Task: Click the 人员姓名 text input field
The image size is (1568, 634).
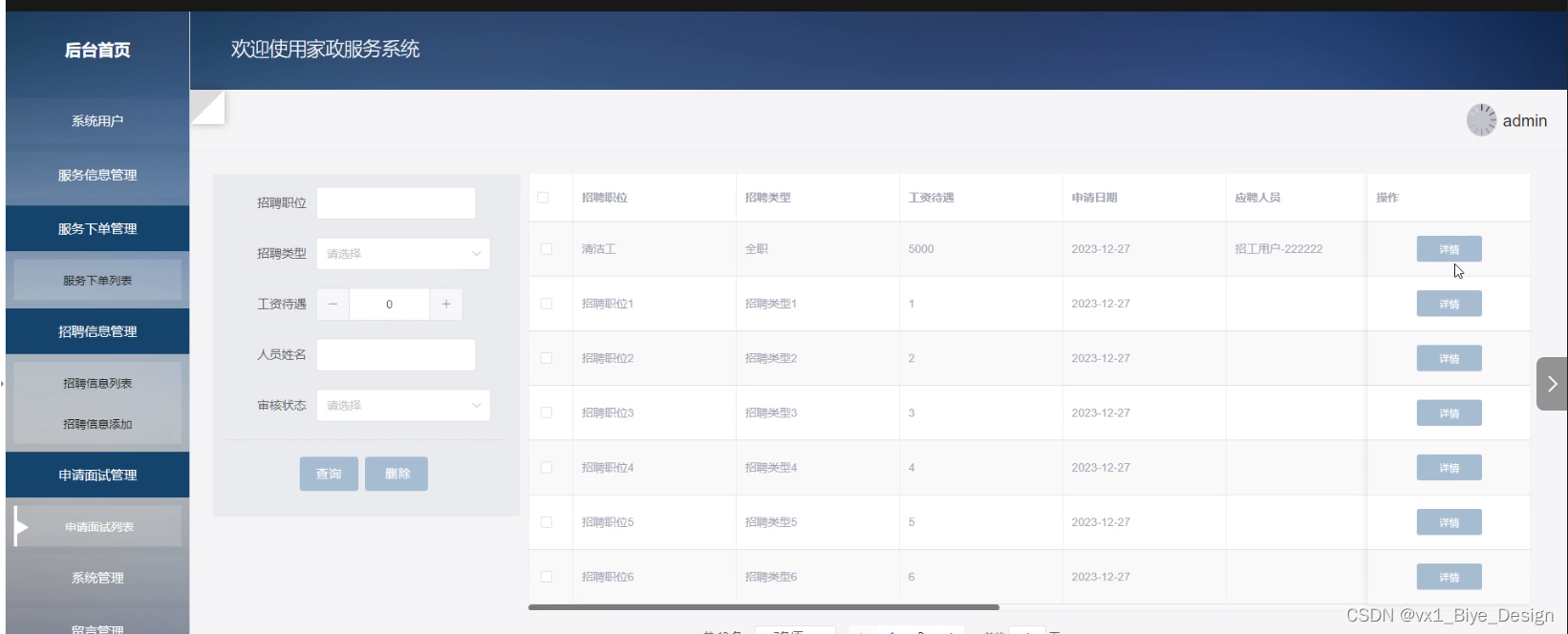Action: tap(396, 355)
